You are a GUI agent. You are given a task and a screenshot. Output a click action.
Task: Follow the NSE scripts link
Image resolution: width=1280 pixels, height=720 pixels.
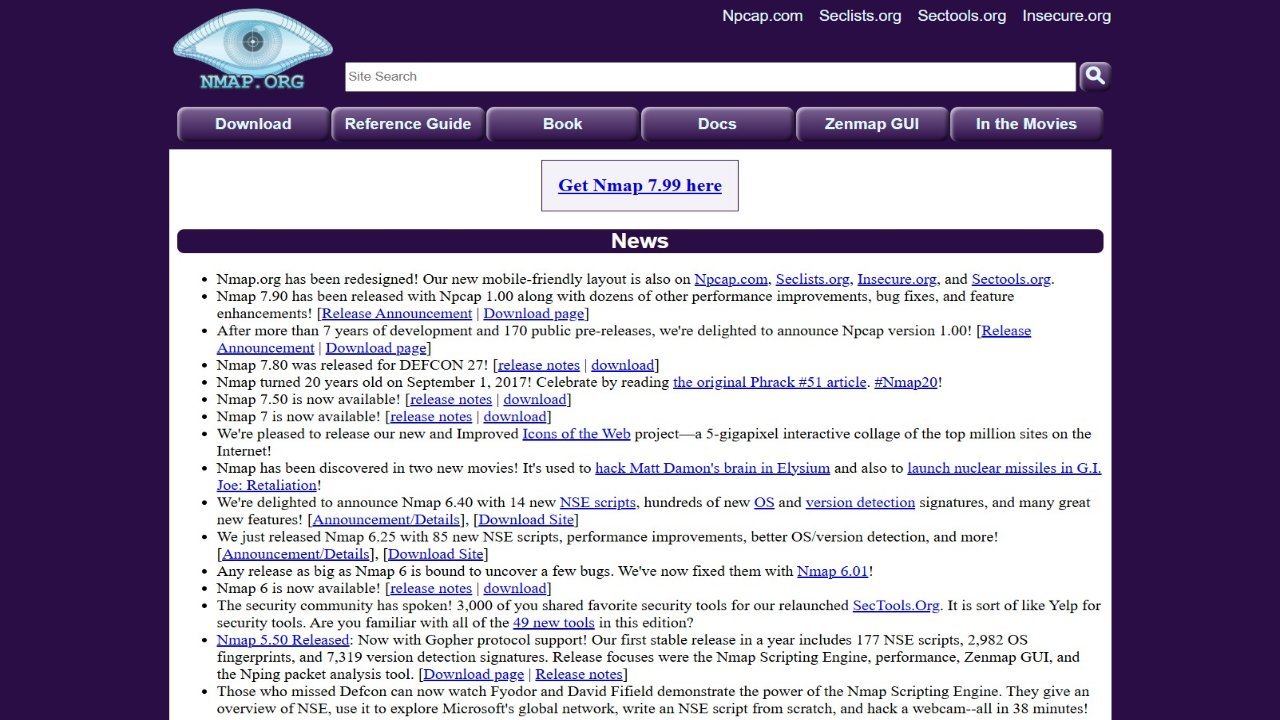(x=598, y=502)
